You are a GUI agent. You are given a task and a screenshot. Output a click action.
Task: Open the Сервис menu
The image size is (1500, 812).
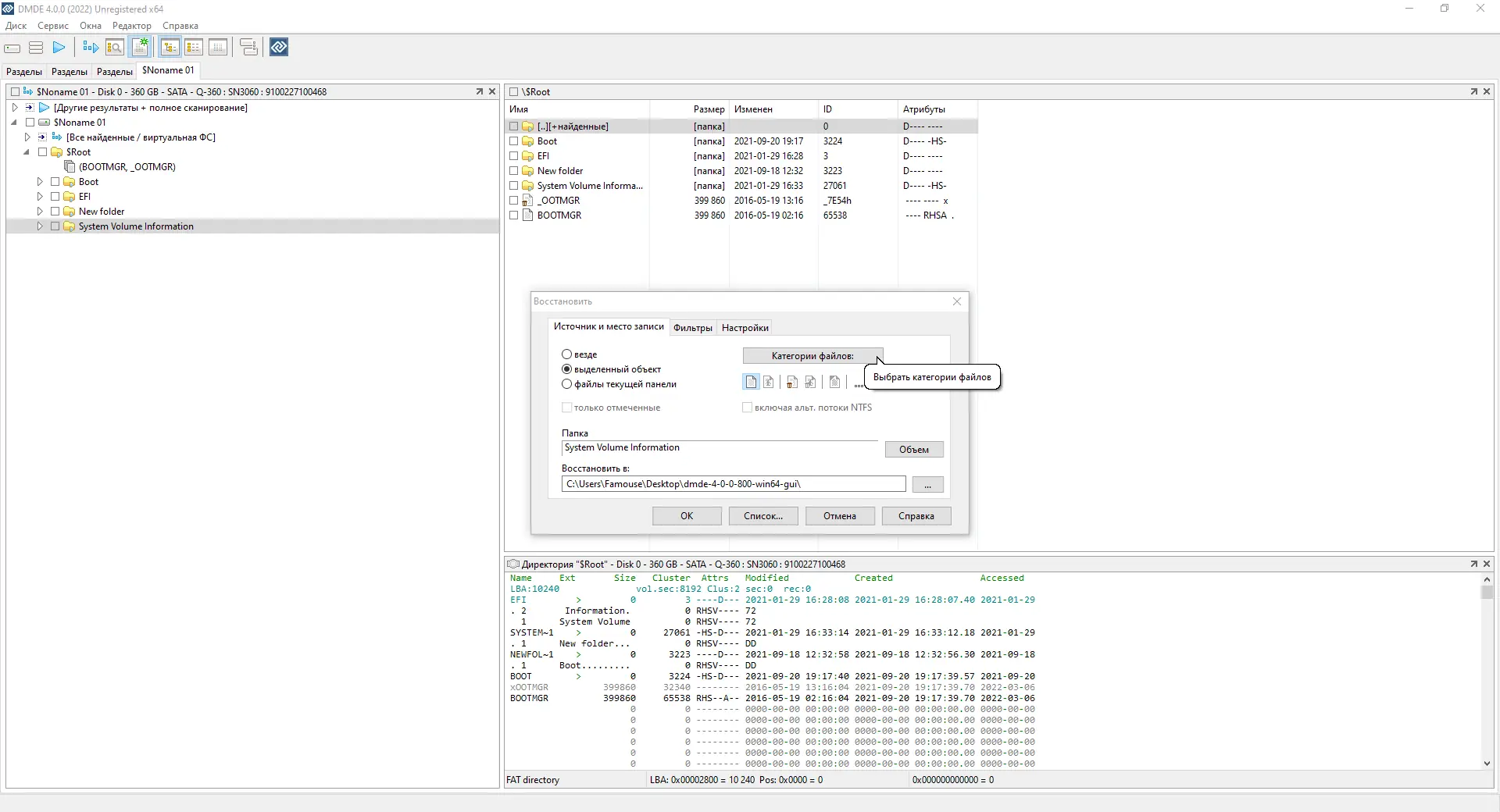click(x=53, y=26)
